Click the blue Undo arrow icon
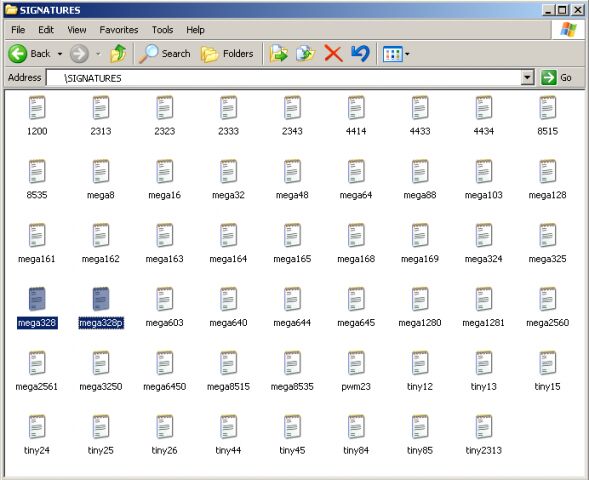Viewport: 589px width, 480px height. (360, 54)
